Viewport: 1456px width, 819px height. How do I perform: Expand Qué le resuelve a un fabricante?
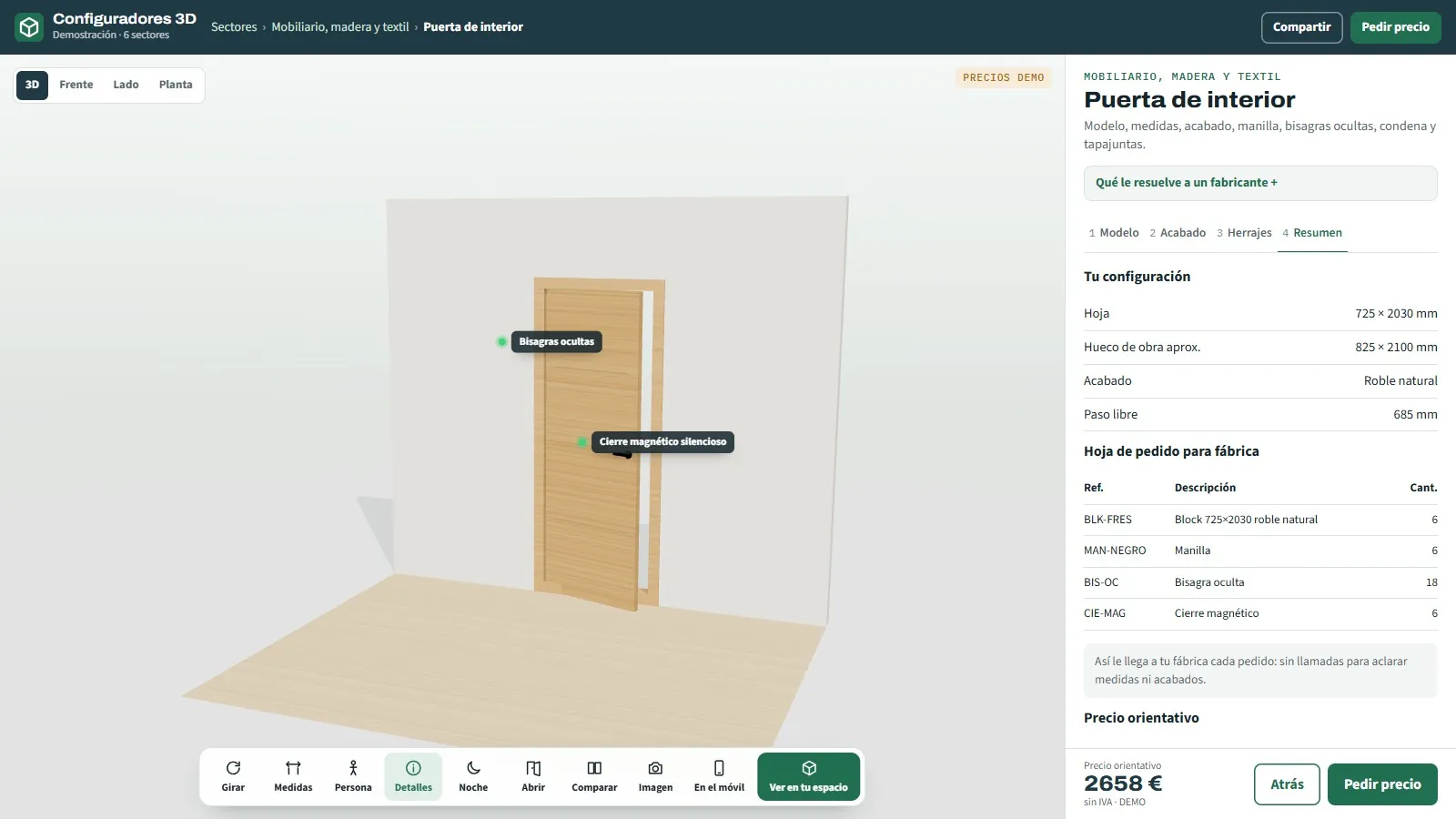[x=1260, y=183]
